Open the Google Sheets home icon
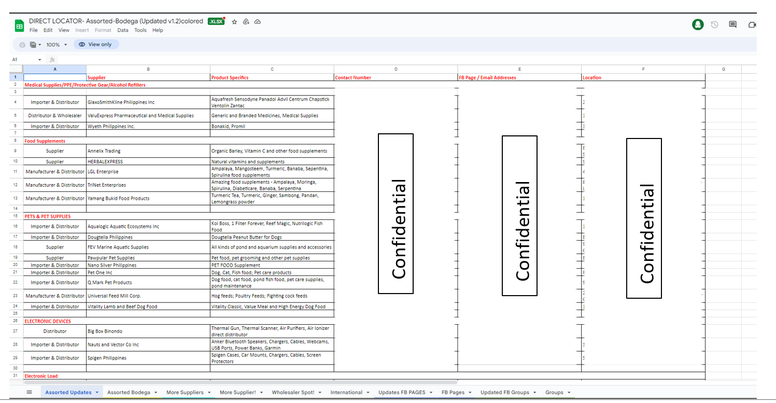This screenshot has height=403, width=776. 19,26
